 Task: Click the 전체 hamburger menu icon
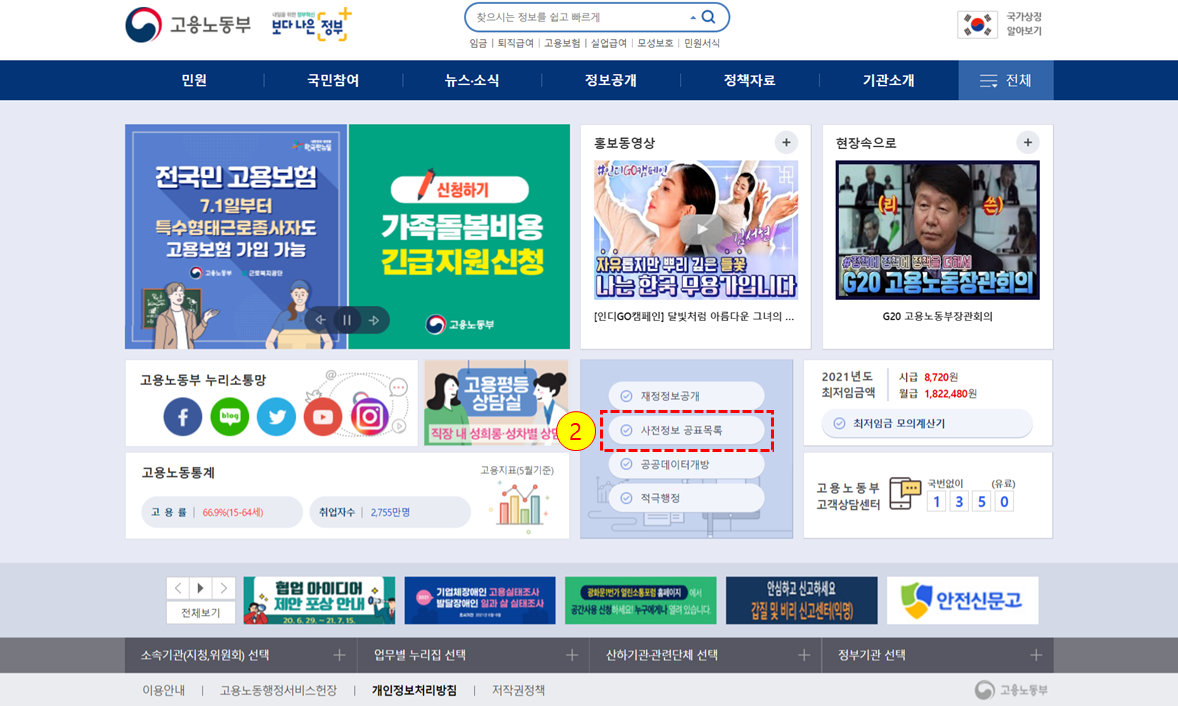pos(989,80)
